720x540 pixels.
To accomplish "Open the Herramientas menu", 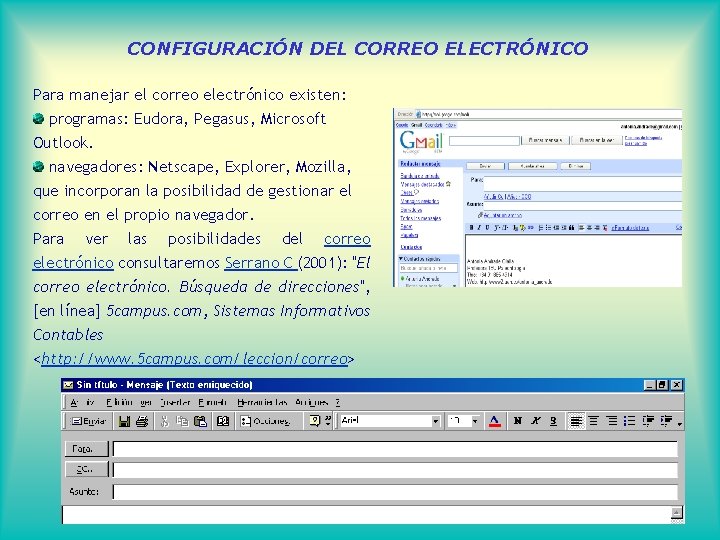I will click(262, 402).
